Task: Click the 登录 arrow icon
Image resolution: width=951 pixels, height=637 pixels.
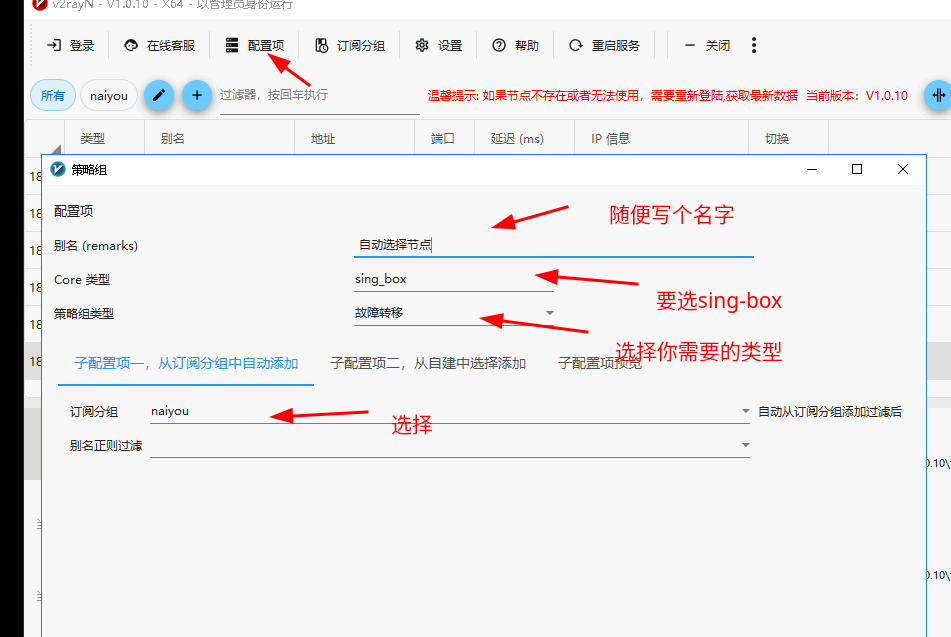Action: tap(54, 46)
